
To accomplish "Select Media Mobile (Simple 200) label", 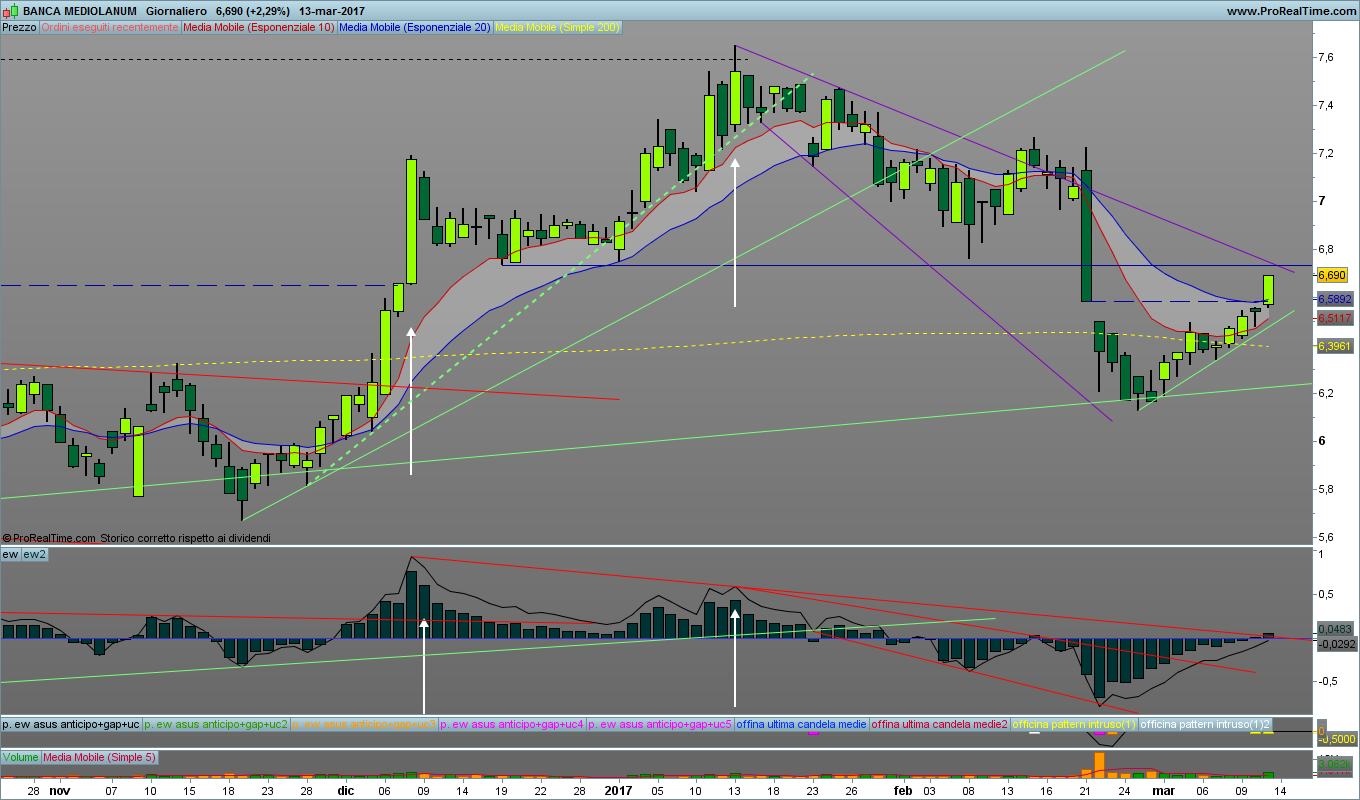I will point(557,27).
